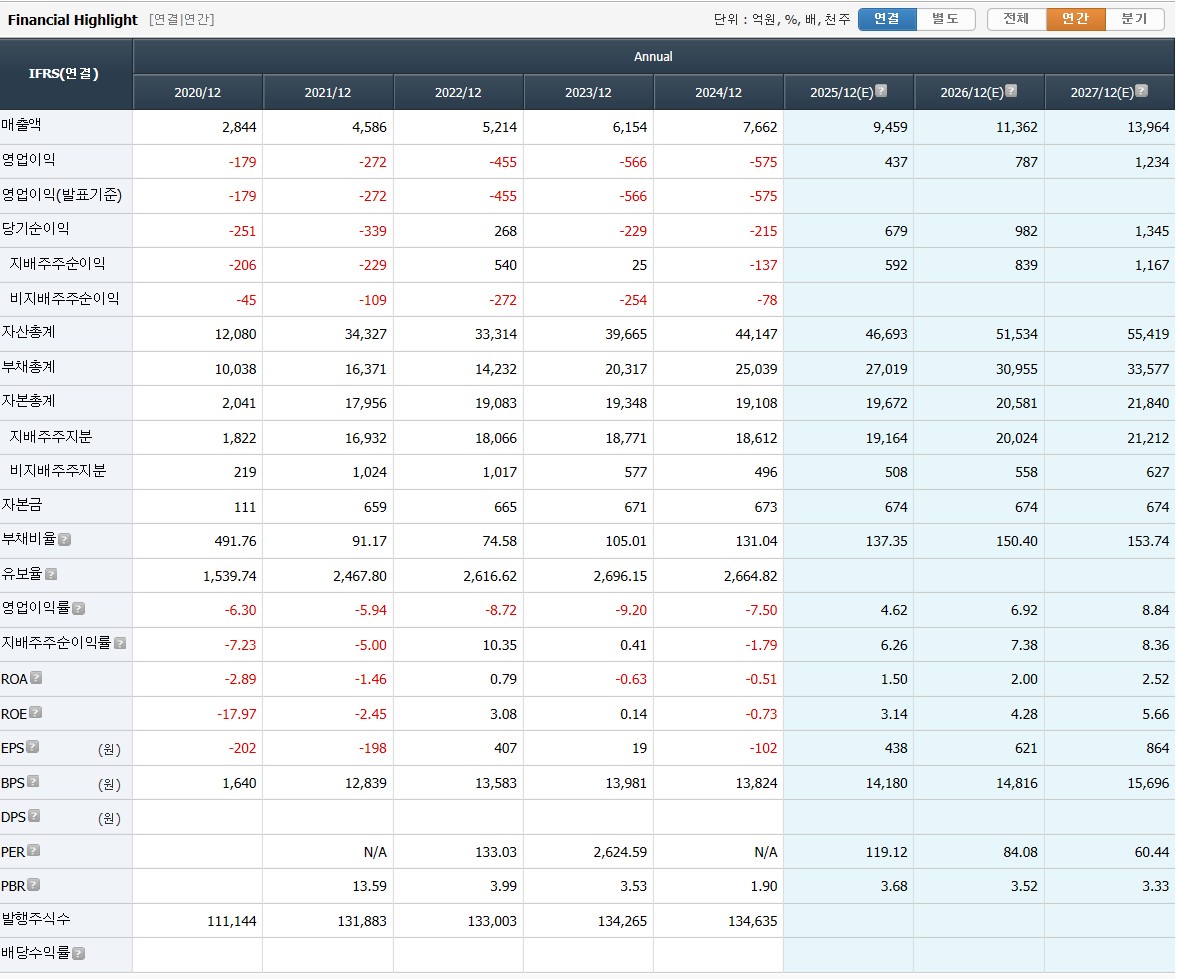
Task: Show the PER definition help icon
Action: [x=34, y=851]
